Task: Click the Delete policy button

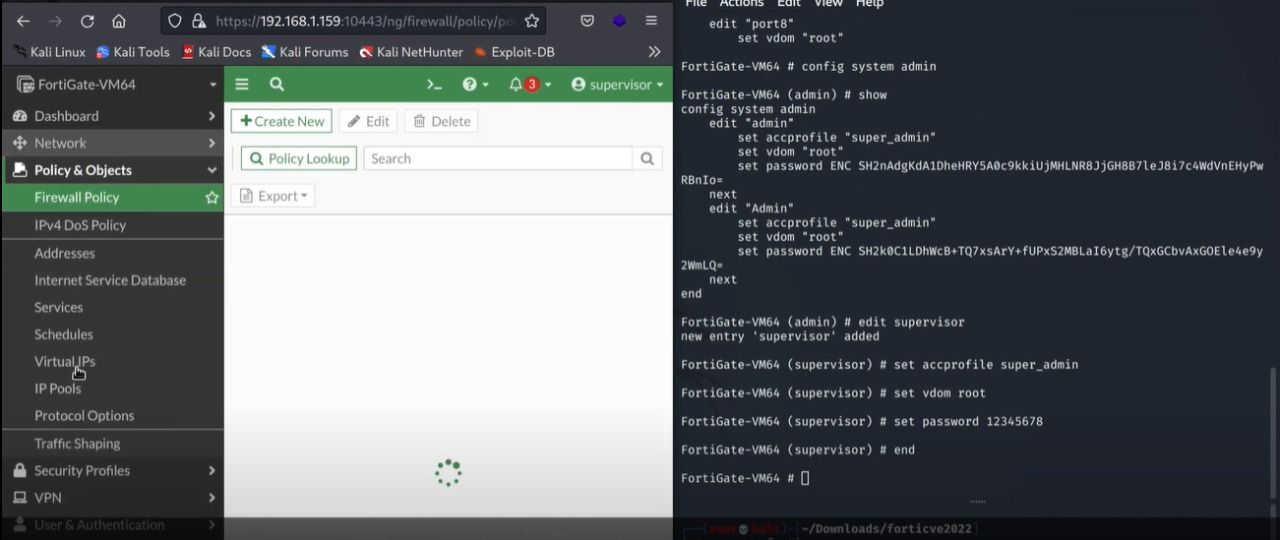Action: point(441,121)
